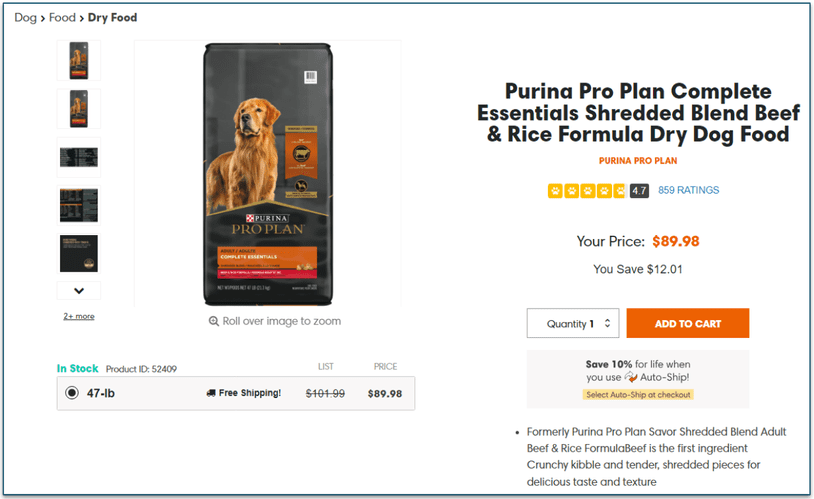Click the first paw rating icon
The height and width of the screenshot is (499, 814).
point(555,190)
